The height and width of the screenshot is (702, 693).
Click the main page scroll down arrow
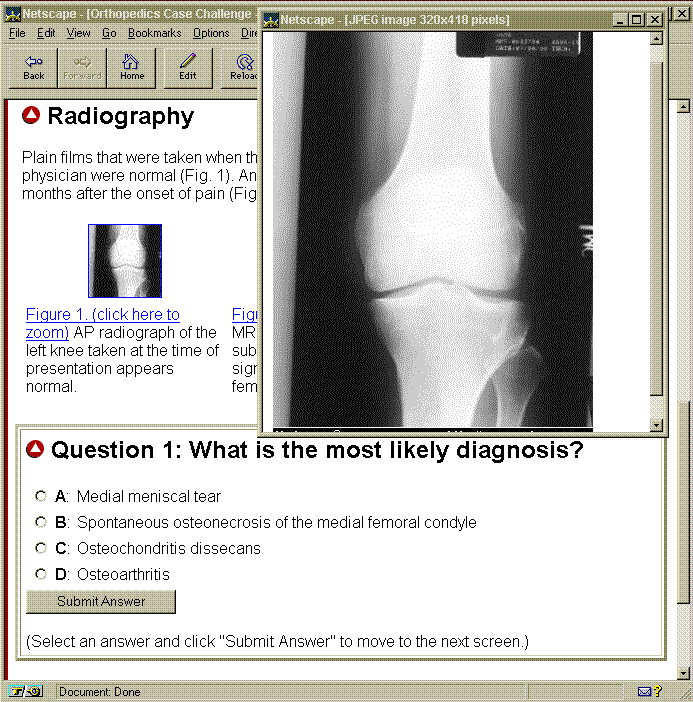point(683,673)
